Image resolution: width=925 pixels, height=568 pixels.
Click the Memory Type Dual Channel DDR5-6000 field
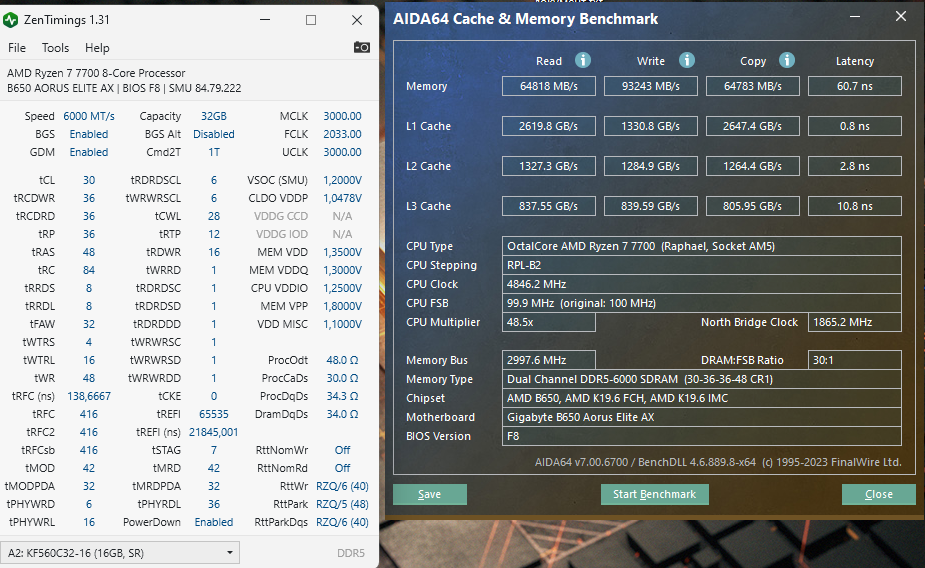701,379
